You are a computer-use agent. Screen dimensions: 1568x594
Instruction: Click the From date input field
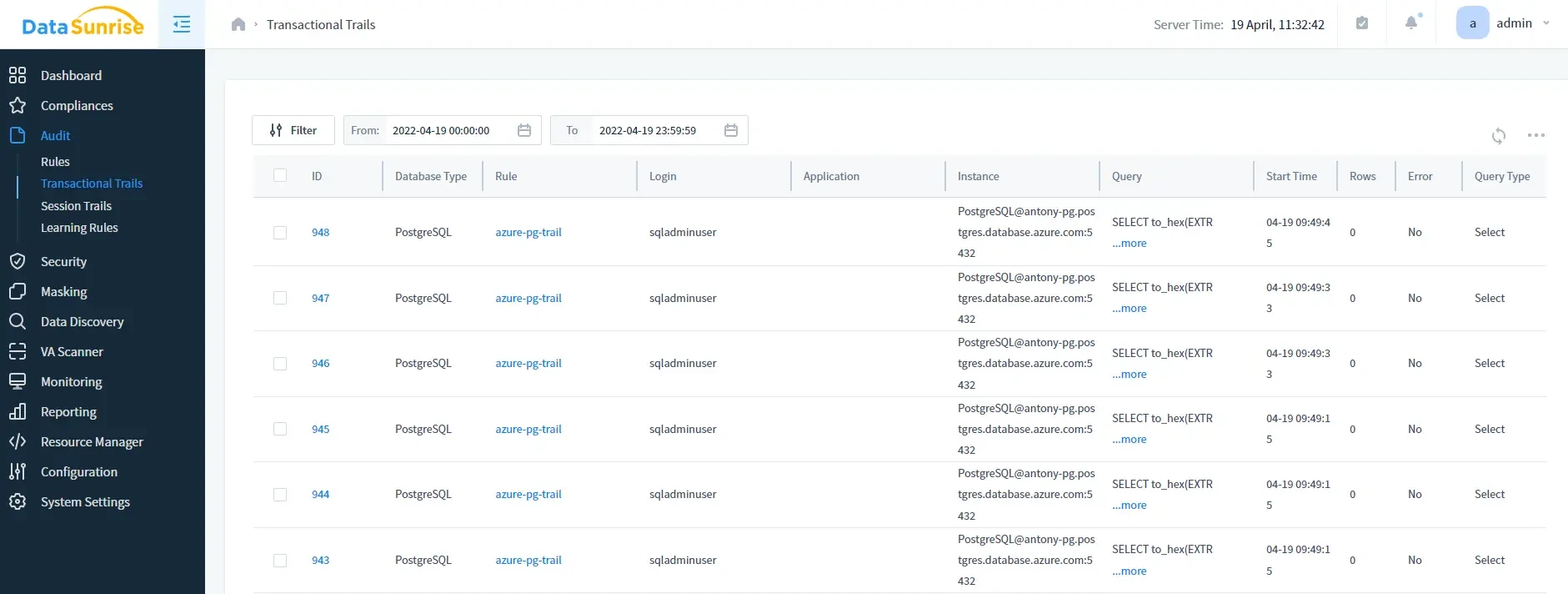pyautogui.click(x=446, y=131)
